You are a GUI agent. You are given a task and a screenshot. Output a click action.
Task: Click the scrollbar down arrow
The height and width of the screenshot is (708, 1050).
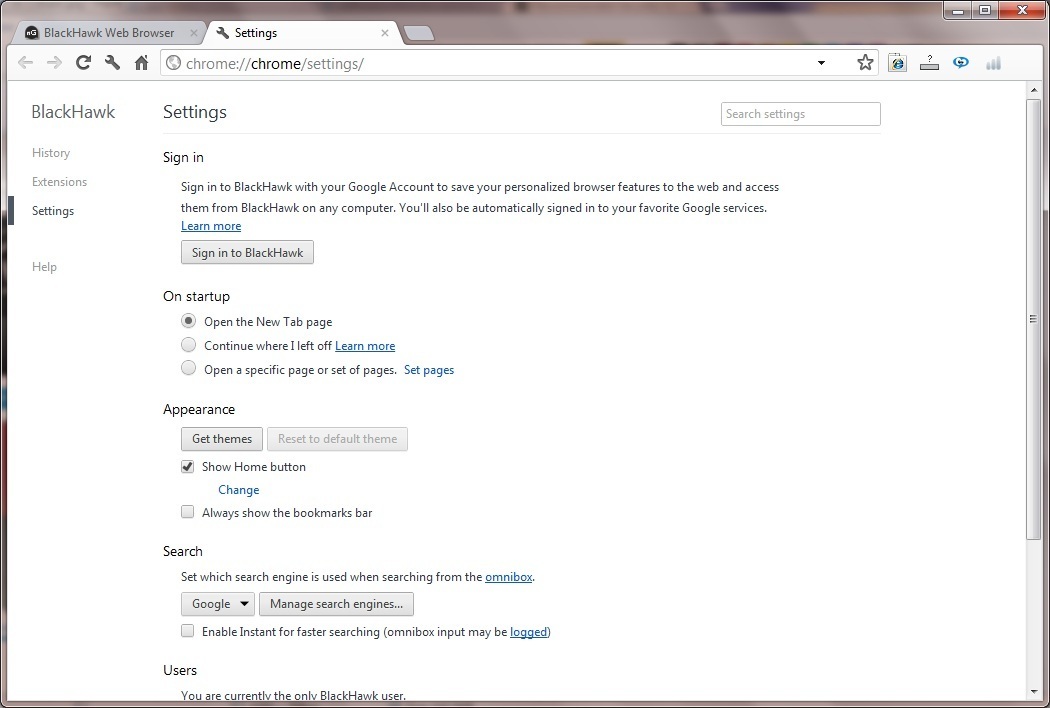pyautogui.click(x=1033, y=692)
